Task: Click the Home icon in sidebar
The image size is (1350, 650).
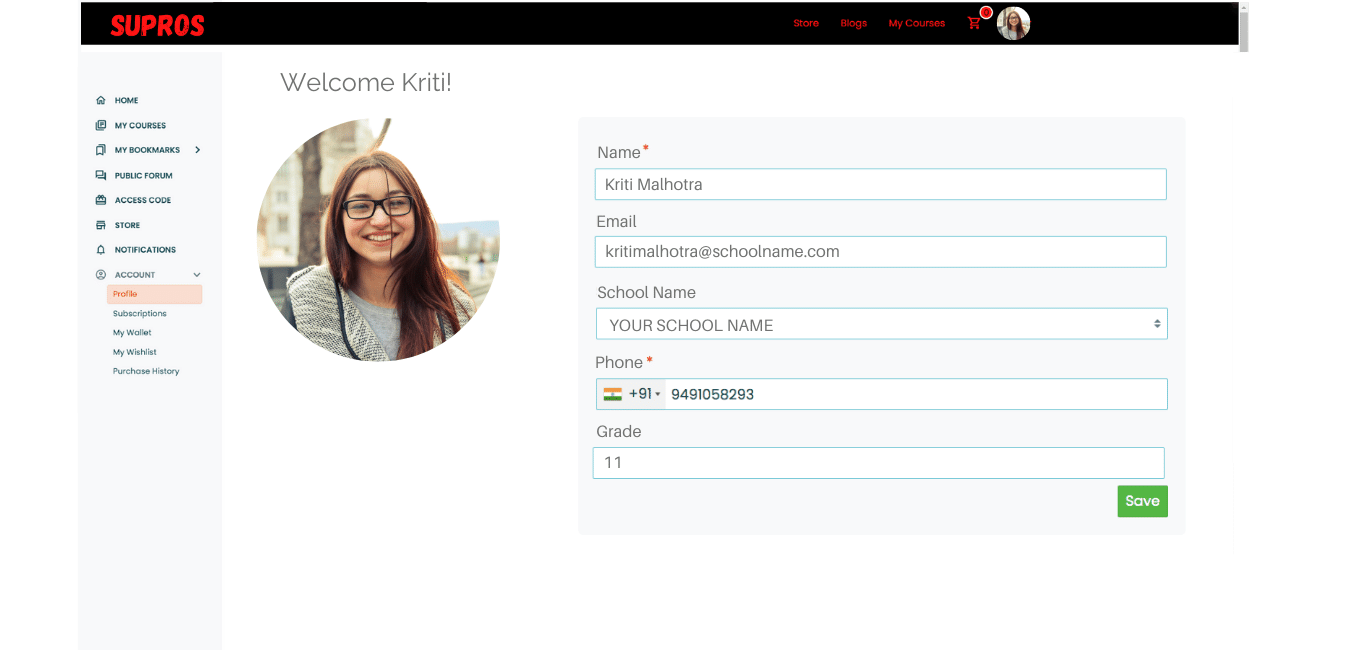Action: [x=100, y=101]
